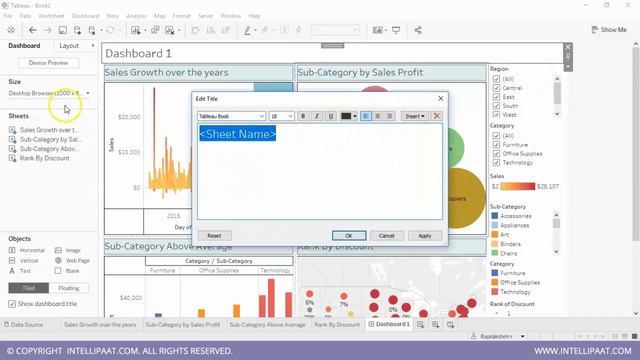Click the New Dashboard tab icon at bottom

pyautogui.click(x=436, y=324)
